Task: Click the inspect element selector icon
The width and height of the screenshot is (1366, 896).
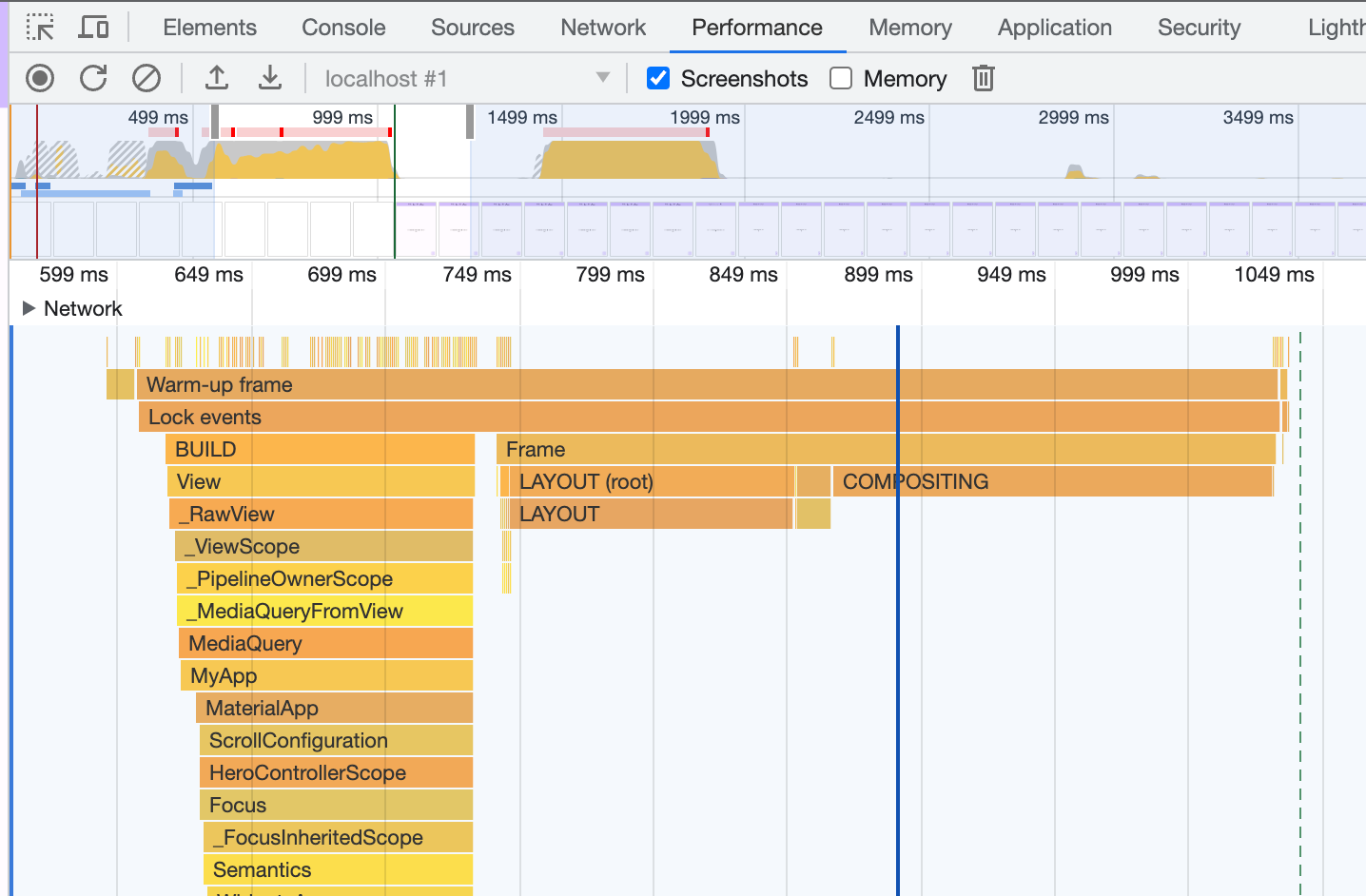Action: coord(40,28)
